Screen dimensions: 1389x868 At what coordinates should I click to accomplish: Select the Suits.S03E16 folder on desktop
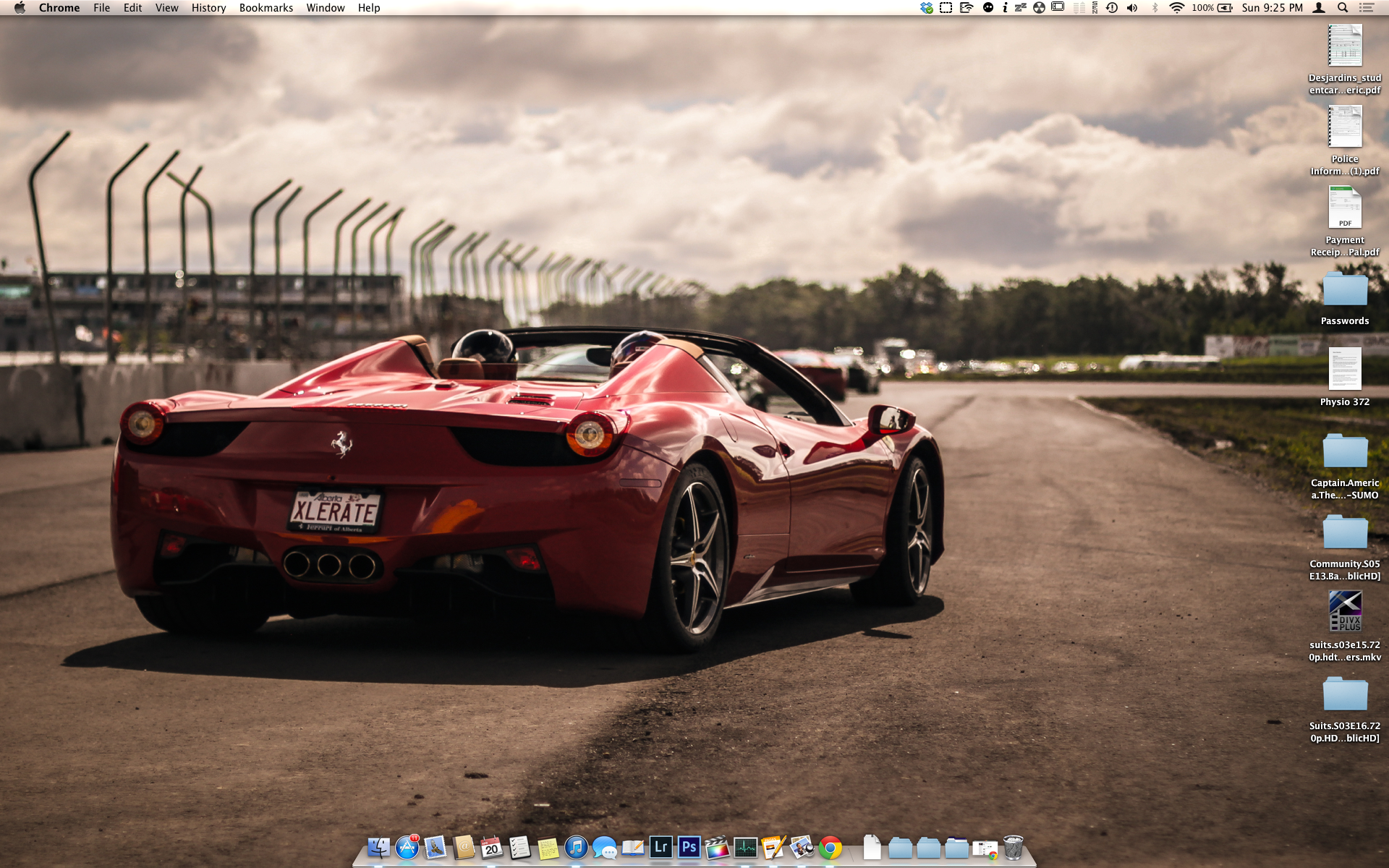pyautogui.click(x=1345, y=708)
